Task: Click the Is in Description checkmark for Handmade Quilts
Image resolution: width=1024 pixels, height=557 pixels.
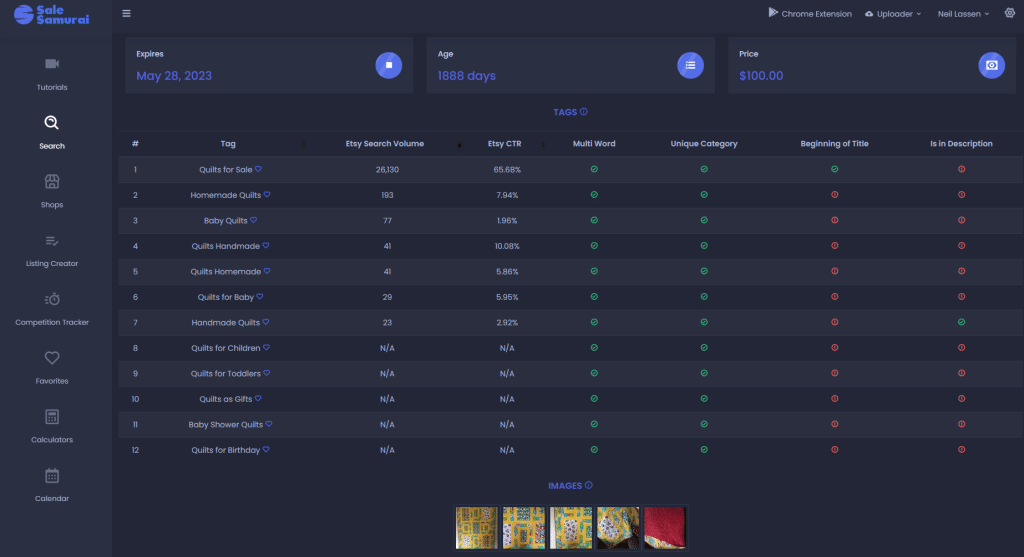Action: (961, 322)
